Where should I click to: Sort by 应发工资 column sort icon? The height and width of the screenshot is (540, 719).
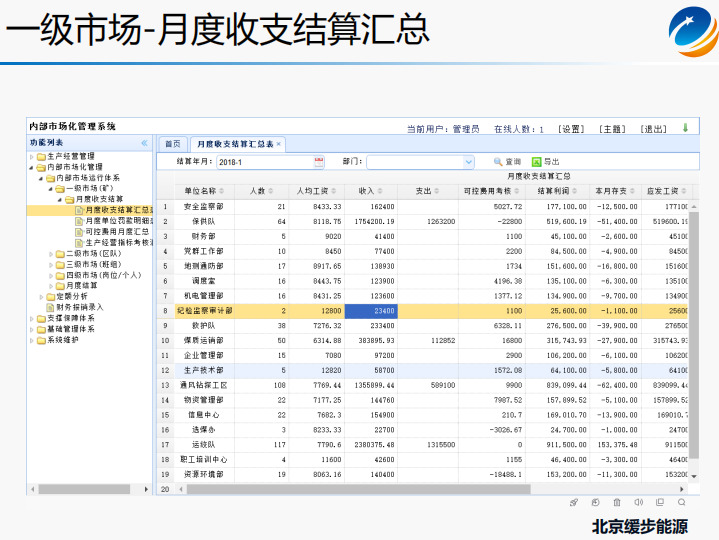684,191
